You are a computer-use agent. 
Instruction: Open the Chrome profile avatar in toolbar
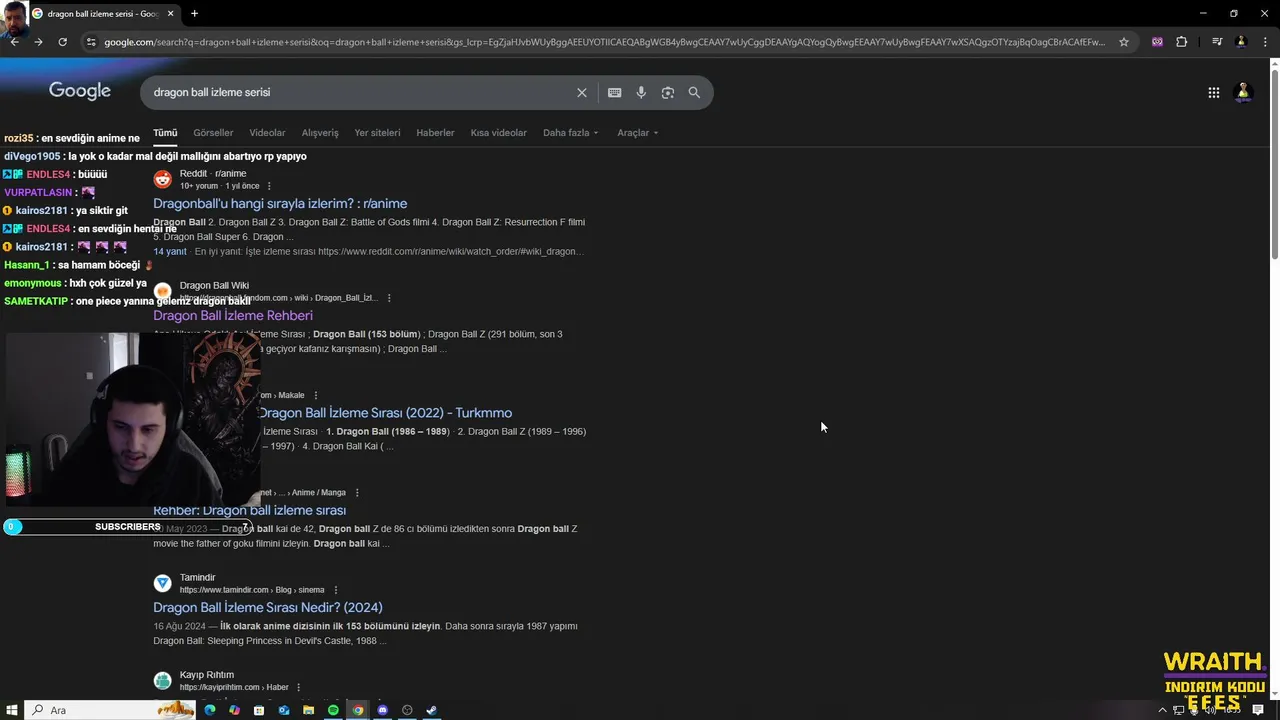pyautogui.click(x=1241, y=42)
